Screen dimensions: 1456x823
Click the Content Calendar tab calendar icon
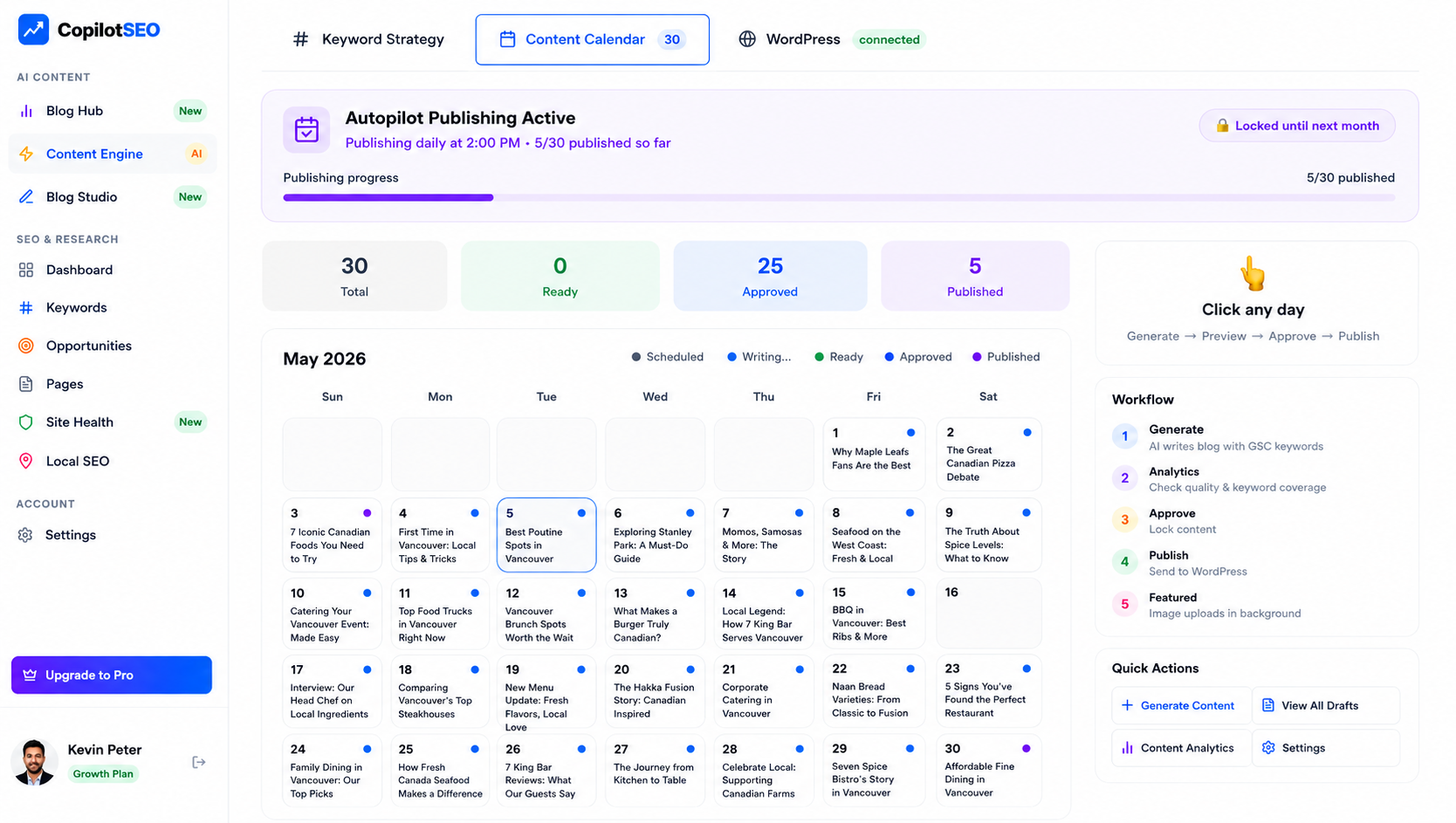click(507, 39)
